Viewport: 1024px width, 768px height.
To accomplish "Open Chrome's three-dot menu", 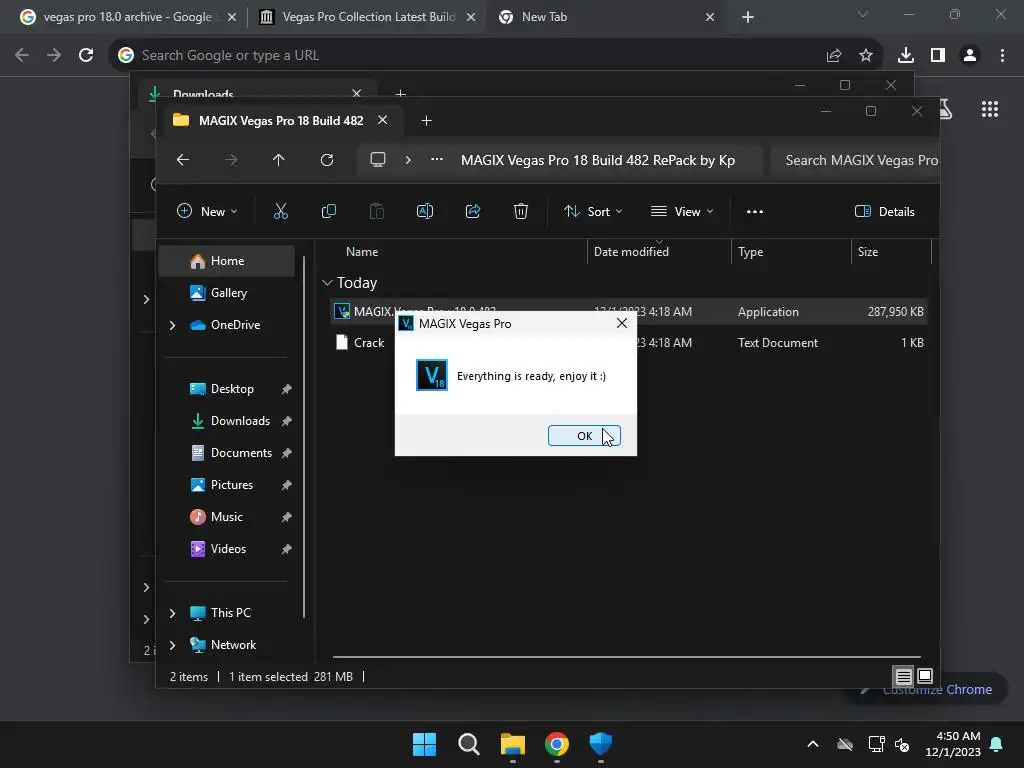I will [1002, 56].
